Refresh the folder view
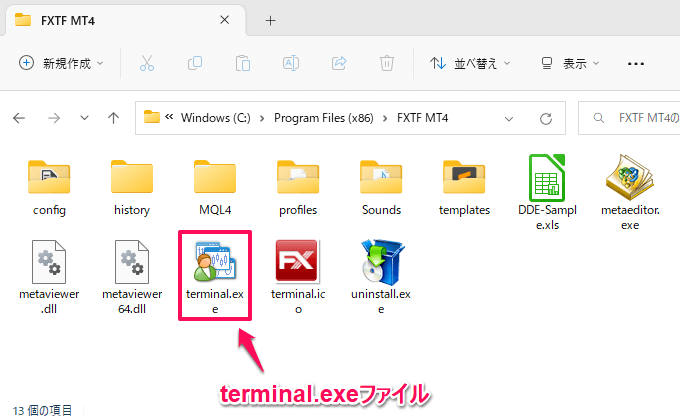Viewport: 680px width, 420px height. pos(546,118)
